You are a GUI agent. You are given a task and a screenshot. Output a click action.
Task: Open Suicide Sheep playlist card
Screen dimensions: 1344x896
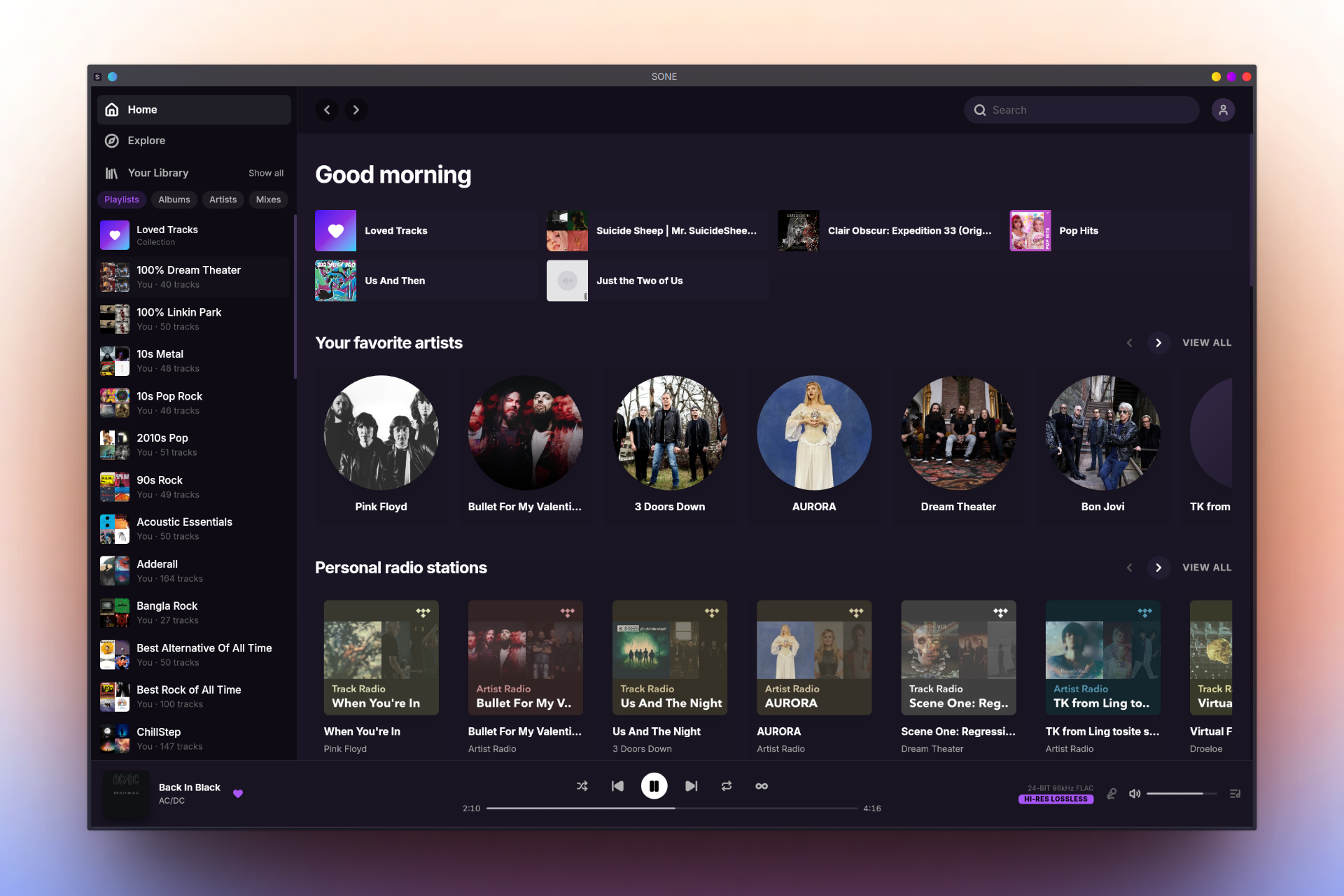pos(657,231)
